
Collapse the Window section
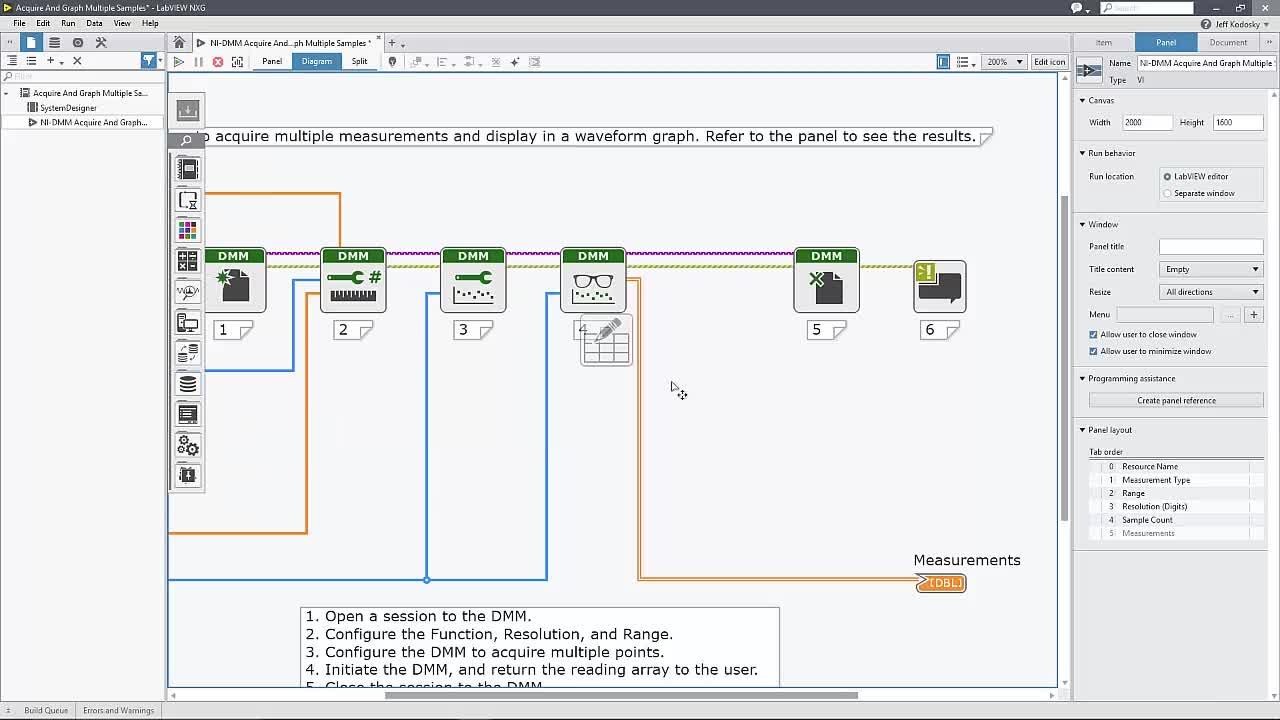pos(1082,224)
